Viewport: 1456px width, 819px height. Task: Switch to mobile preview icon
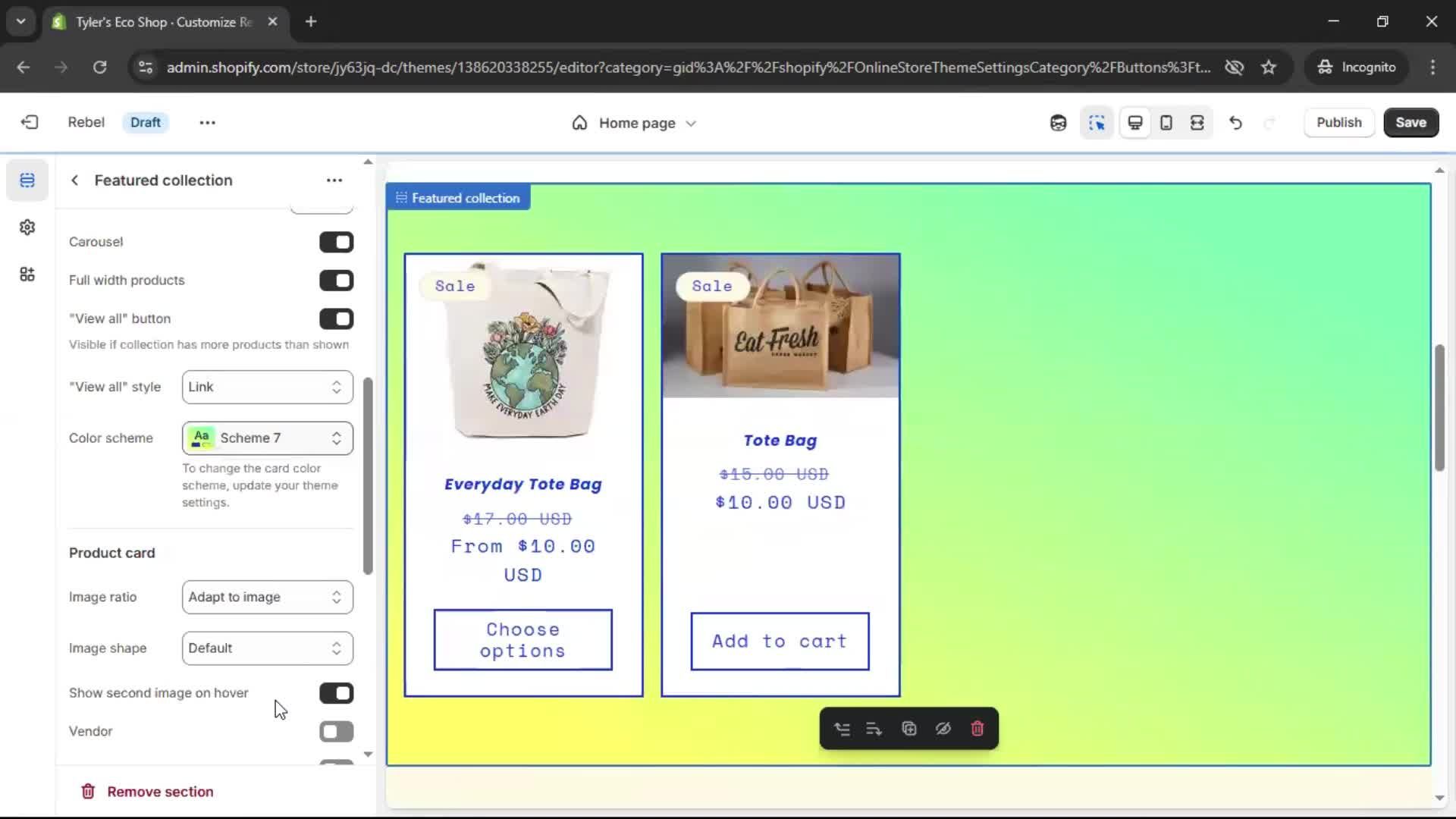pyautogui.click(x=1166, y=123)
